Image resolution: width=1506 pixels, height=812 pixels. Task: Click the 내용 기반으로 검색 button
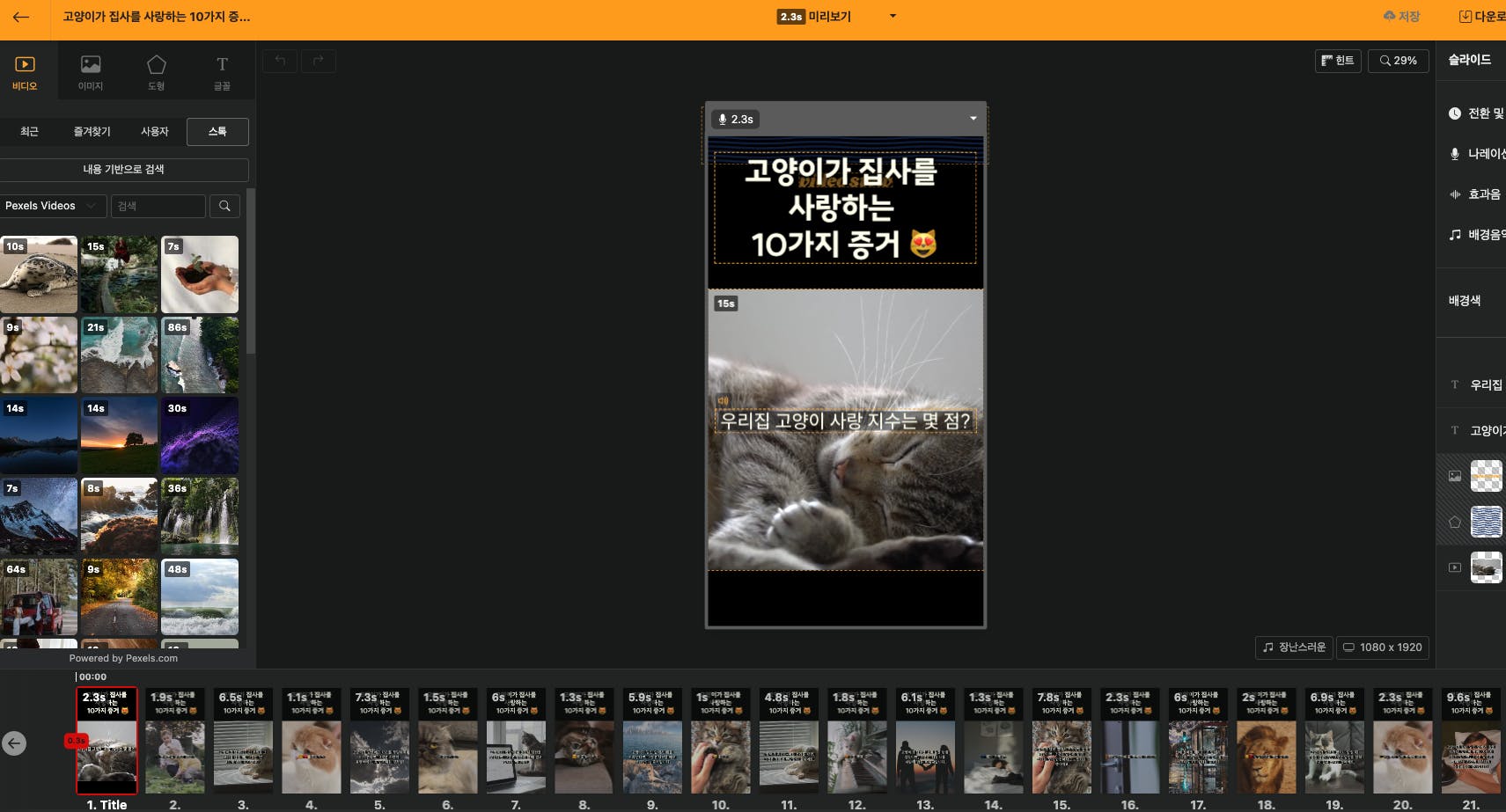point(124,170)
